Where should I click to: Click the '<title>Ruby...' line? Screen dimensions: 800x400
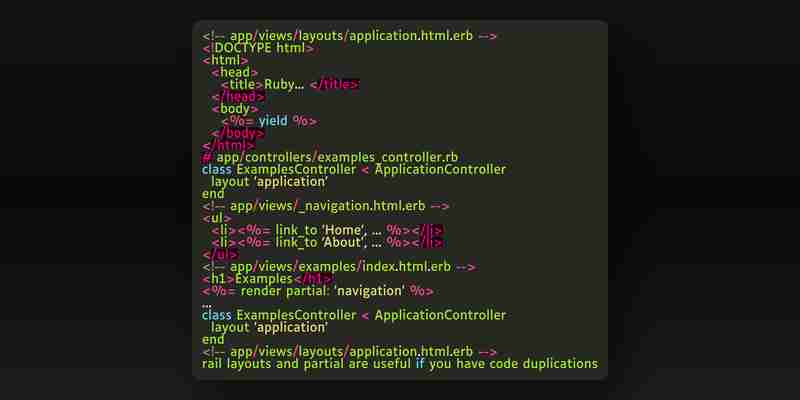pyautogui.click(x=290, y=85)
